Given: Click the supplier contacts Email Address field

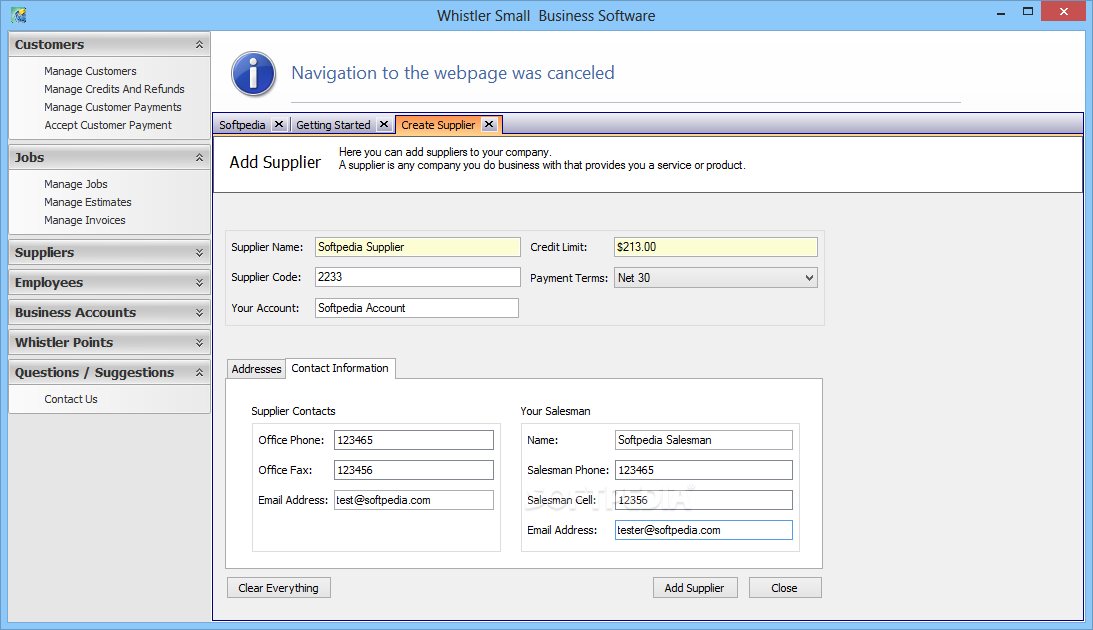Looking at the screenshot, I should [x=414, y=500].
